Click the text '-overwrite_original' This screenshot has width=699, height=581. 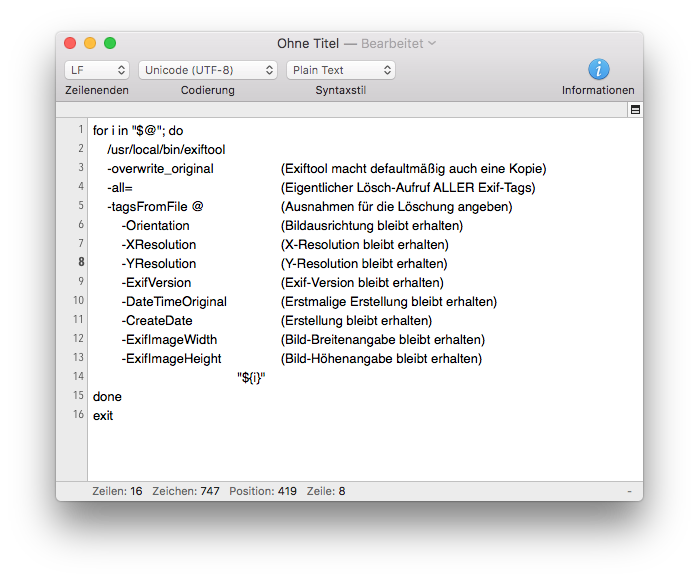(x=160, y=169)
